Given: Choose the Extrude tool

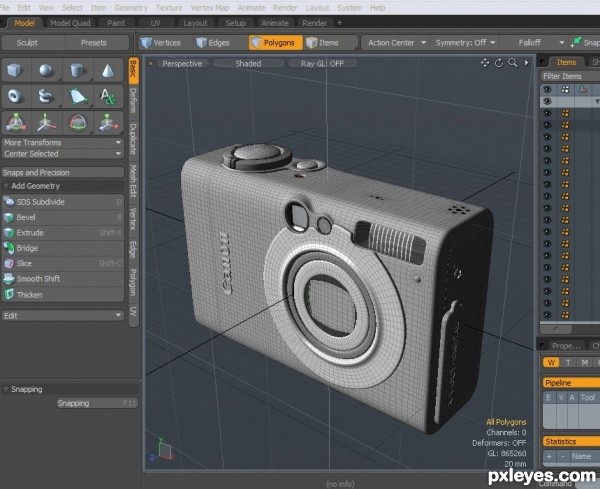Looking at the screenshot, I should click(63, 232).
